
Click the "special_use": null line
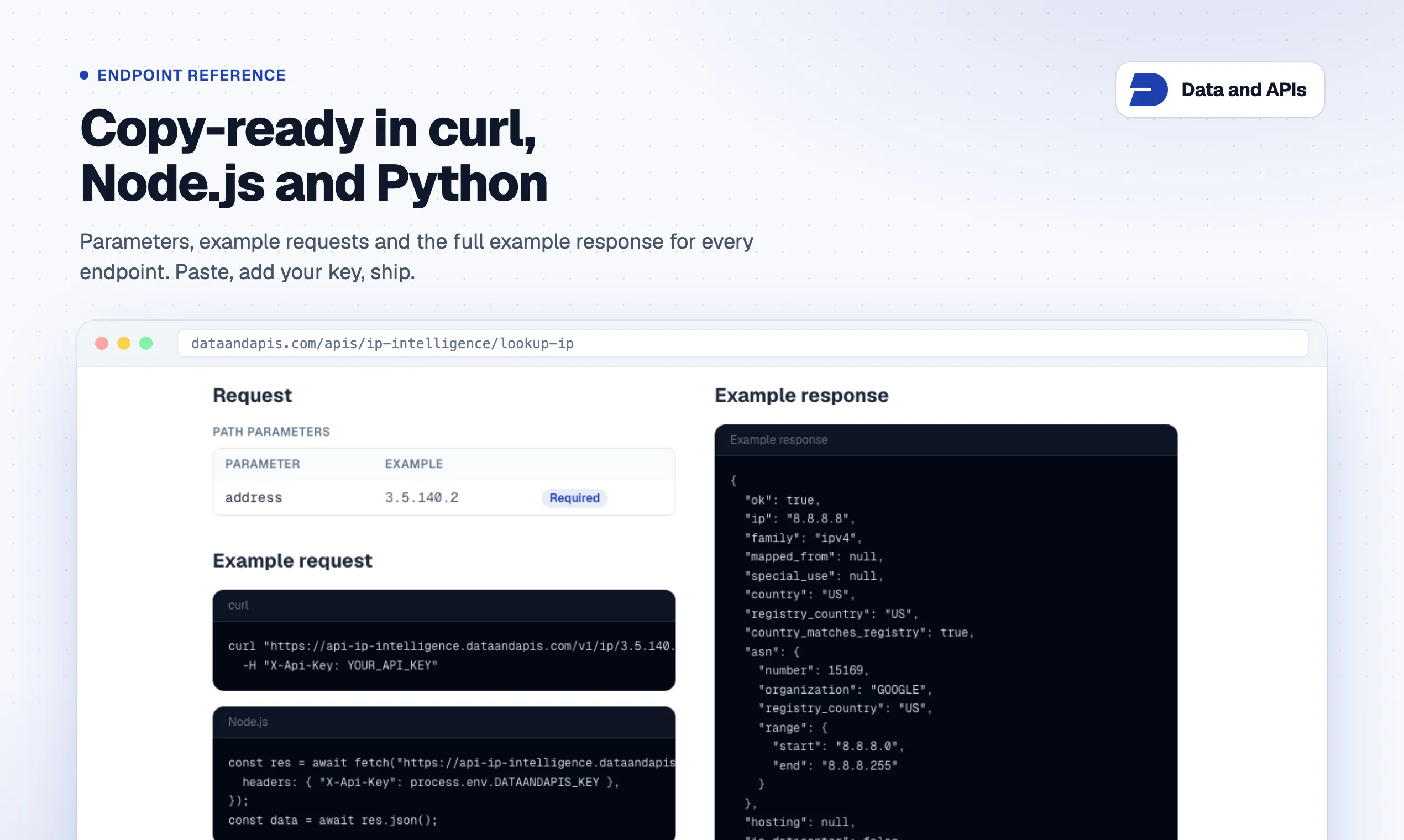click(x=814, y=576)
